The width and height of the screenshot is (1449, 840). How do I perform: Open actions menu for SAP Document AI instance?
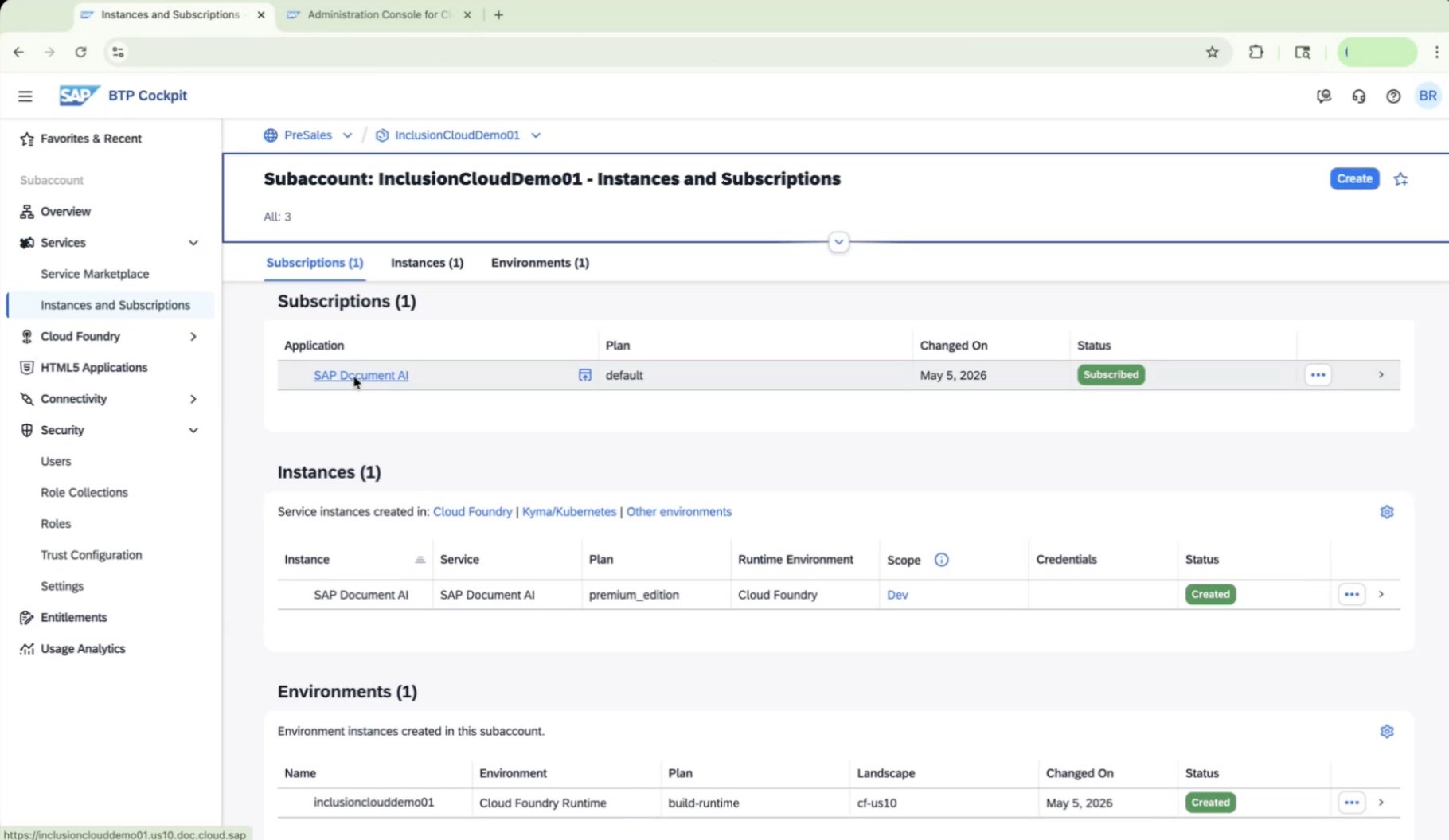pos(1352,594)
